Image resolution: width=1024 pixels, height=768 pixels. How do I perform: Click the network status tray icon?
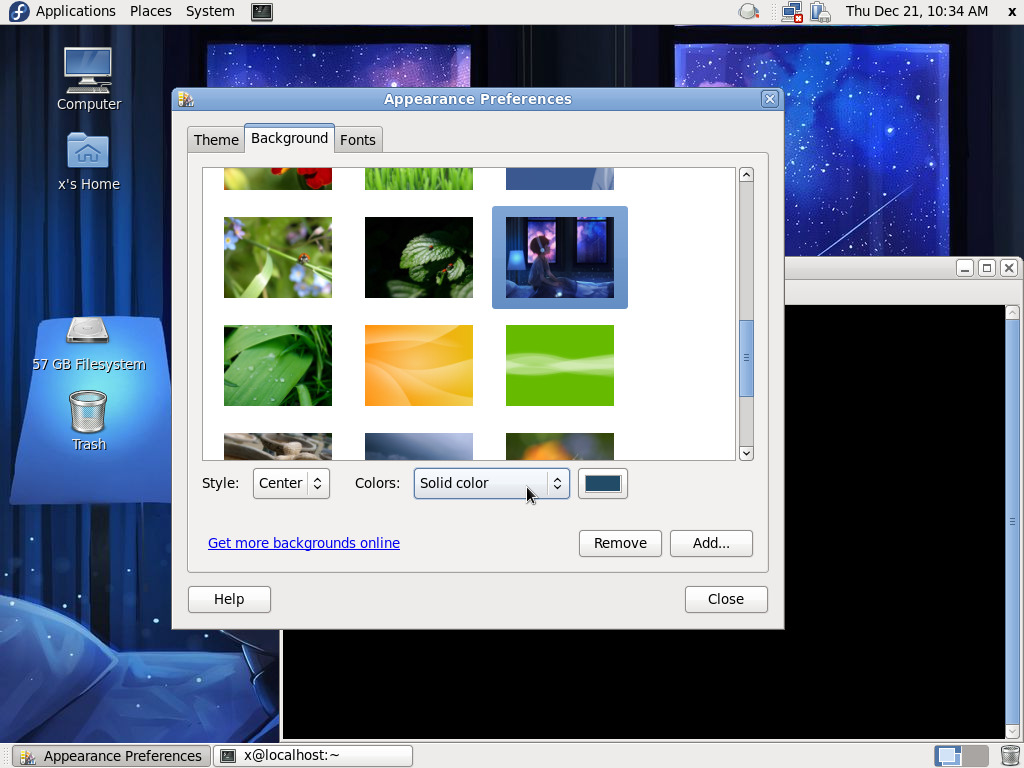[792, 11]
